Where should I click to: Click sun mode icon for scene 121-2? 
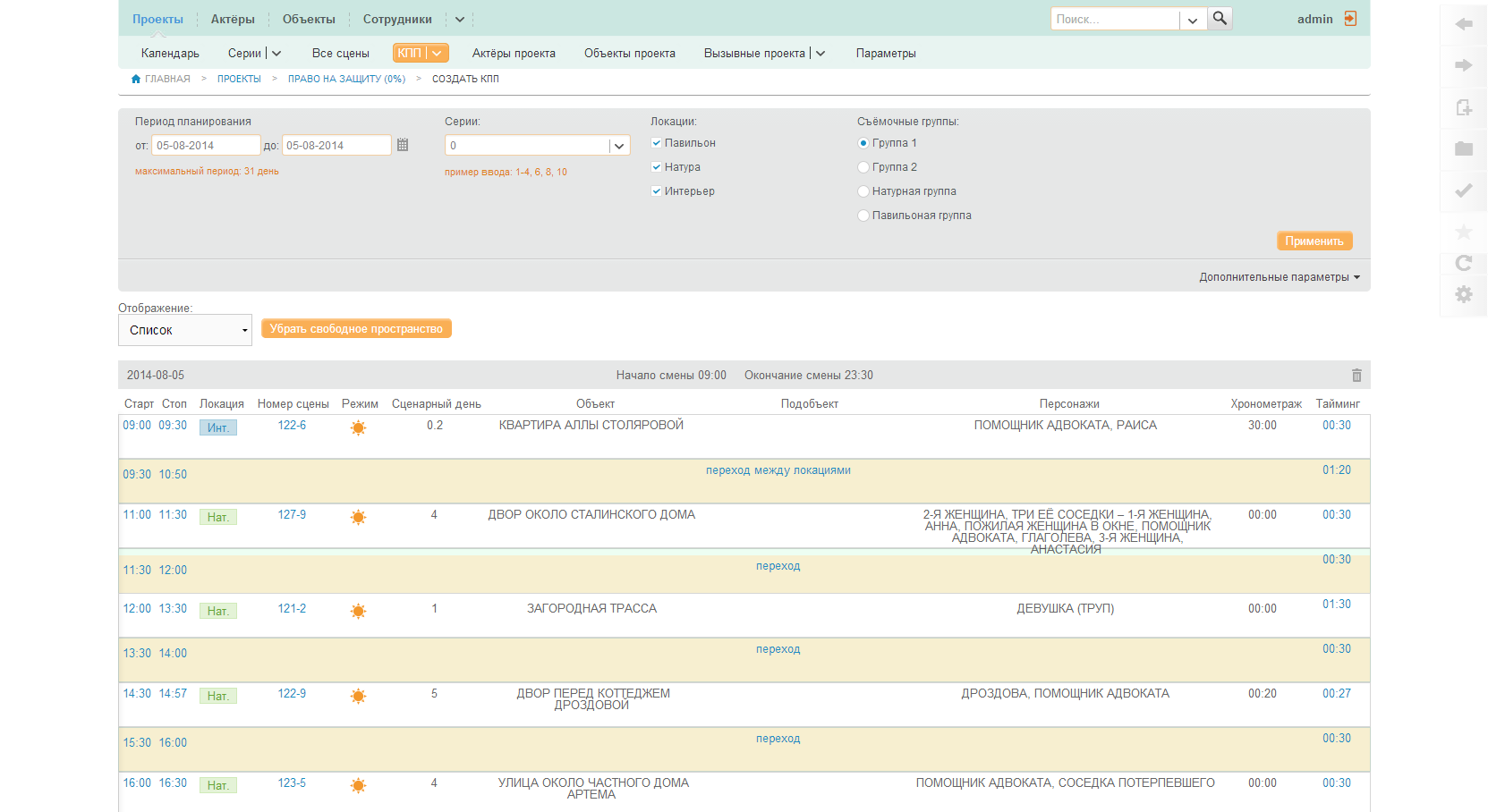(x=358, y=612)
